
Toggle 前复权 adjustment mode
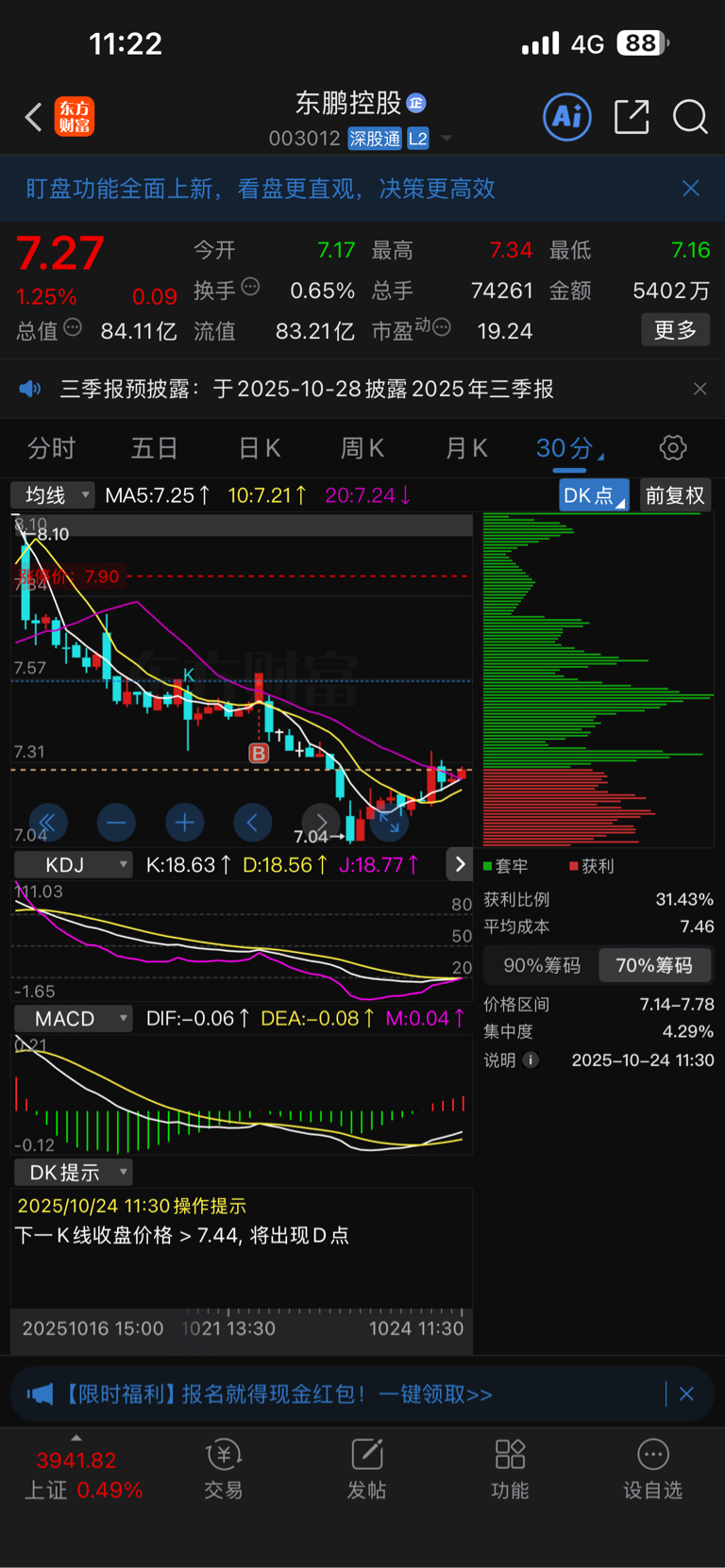coord(675,495)
